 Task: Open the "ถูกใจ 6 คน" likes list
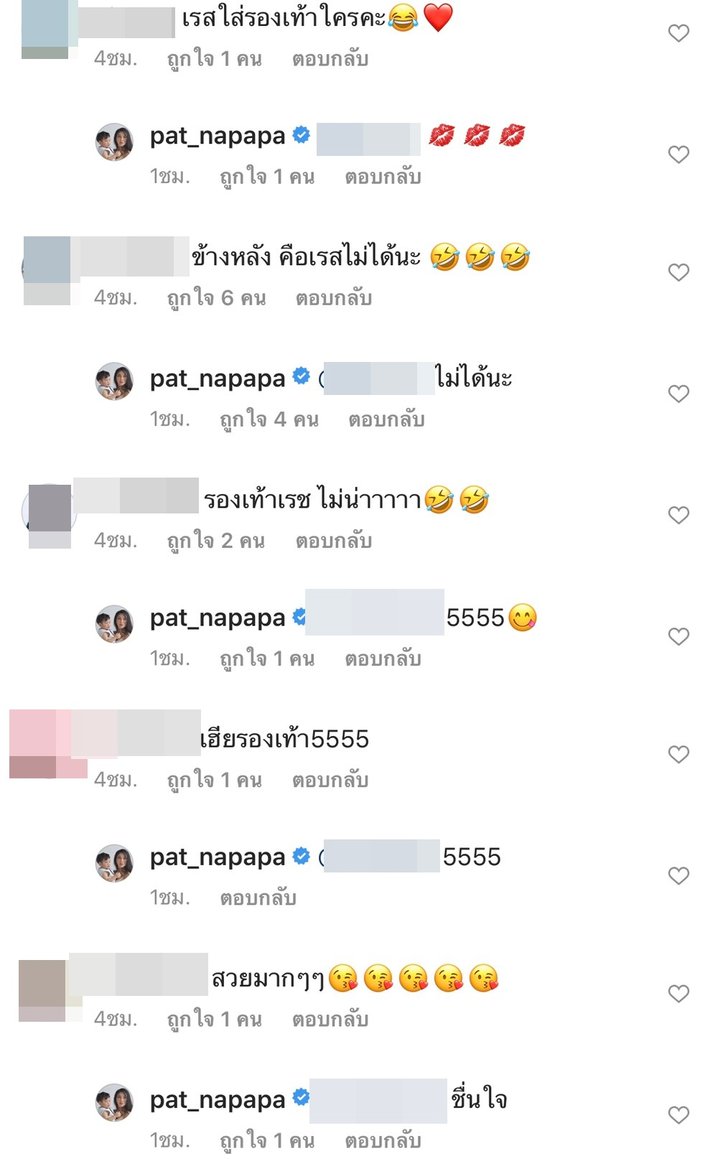coord(216,299)
